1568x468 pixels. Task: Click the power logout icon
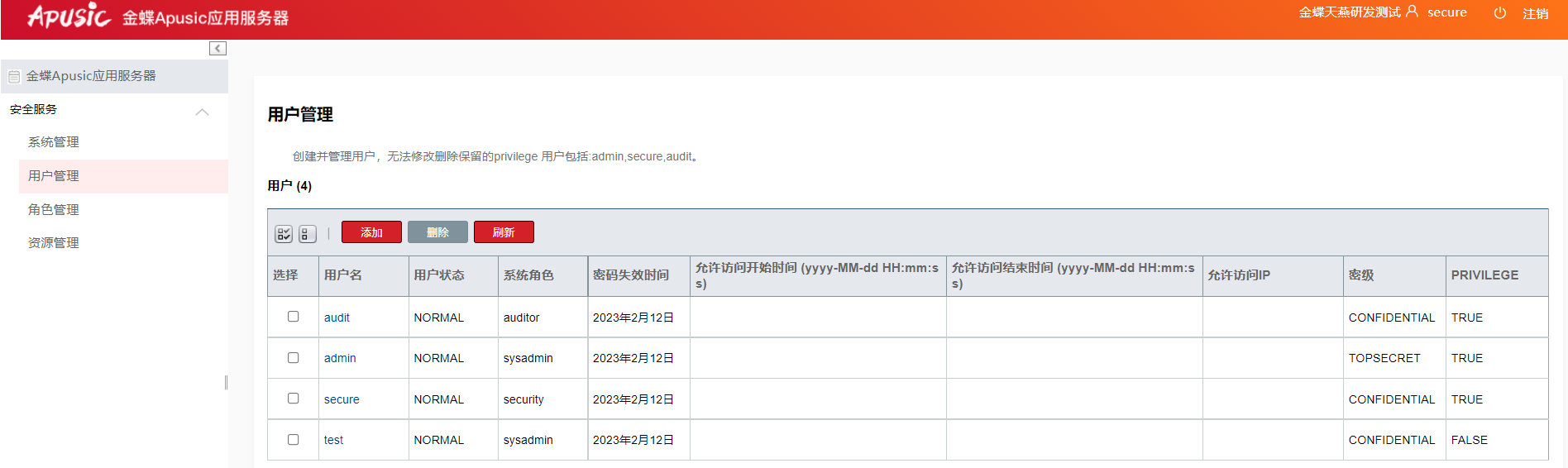coord(1499,13)
